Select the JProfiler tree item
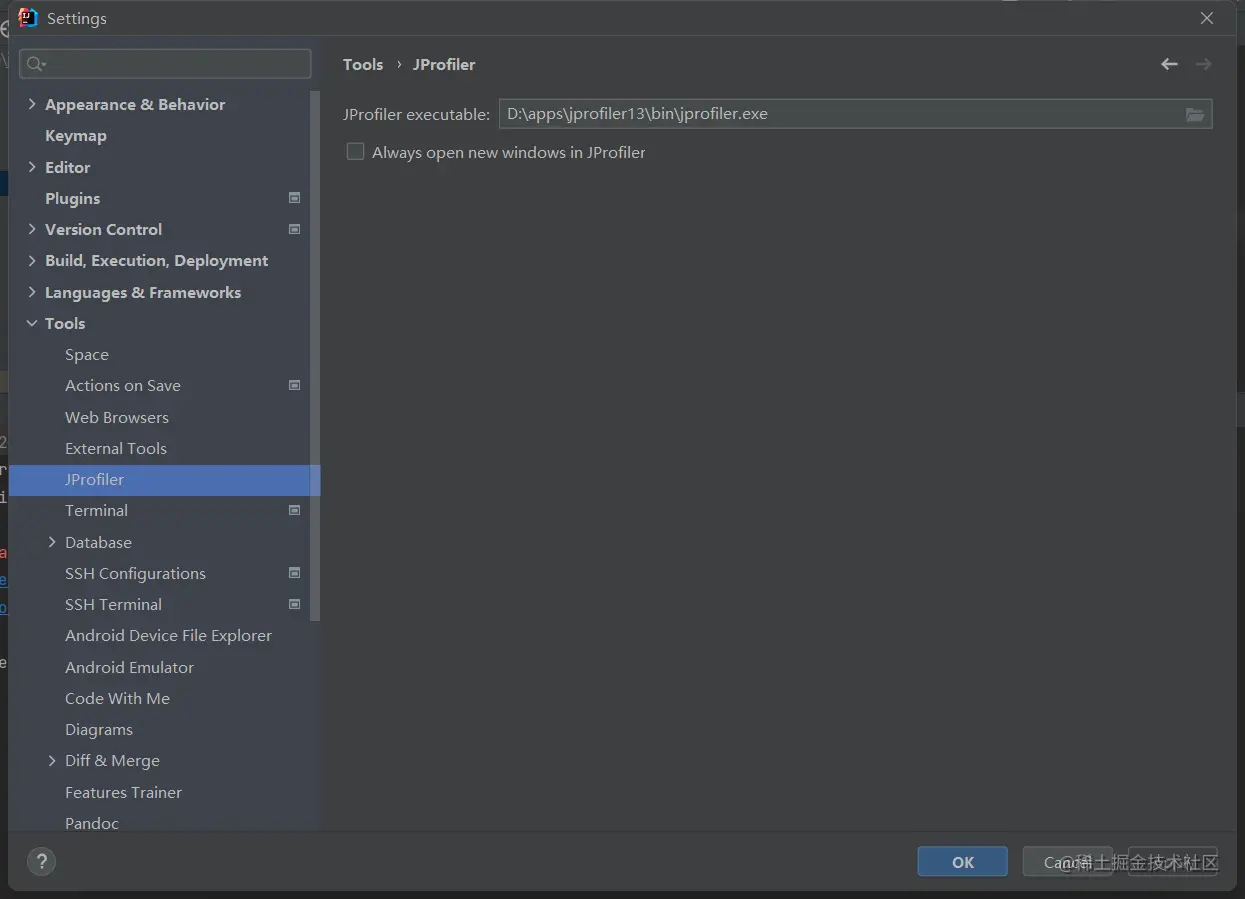This screenshot has width=1245, height=899. coord(165,479)
